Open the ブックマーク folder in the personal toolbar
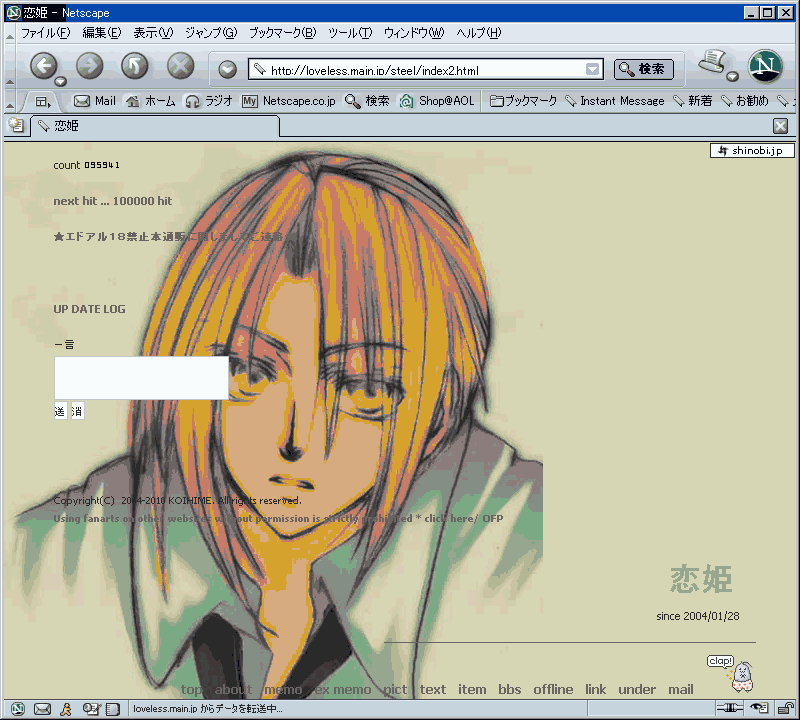The image size is (800, 720). pyautogui.click(x=523, y=101)
